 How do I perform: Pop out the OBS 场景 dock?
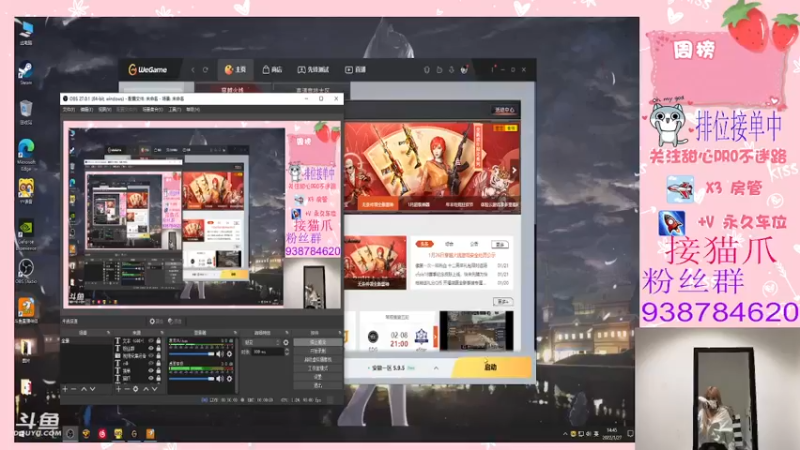point(108,333)
